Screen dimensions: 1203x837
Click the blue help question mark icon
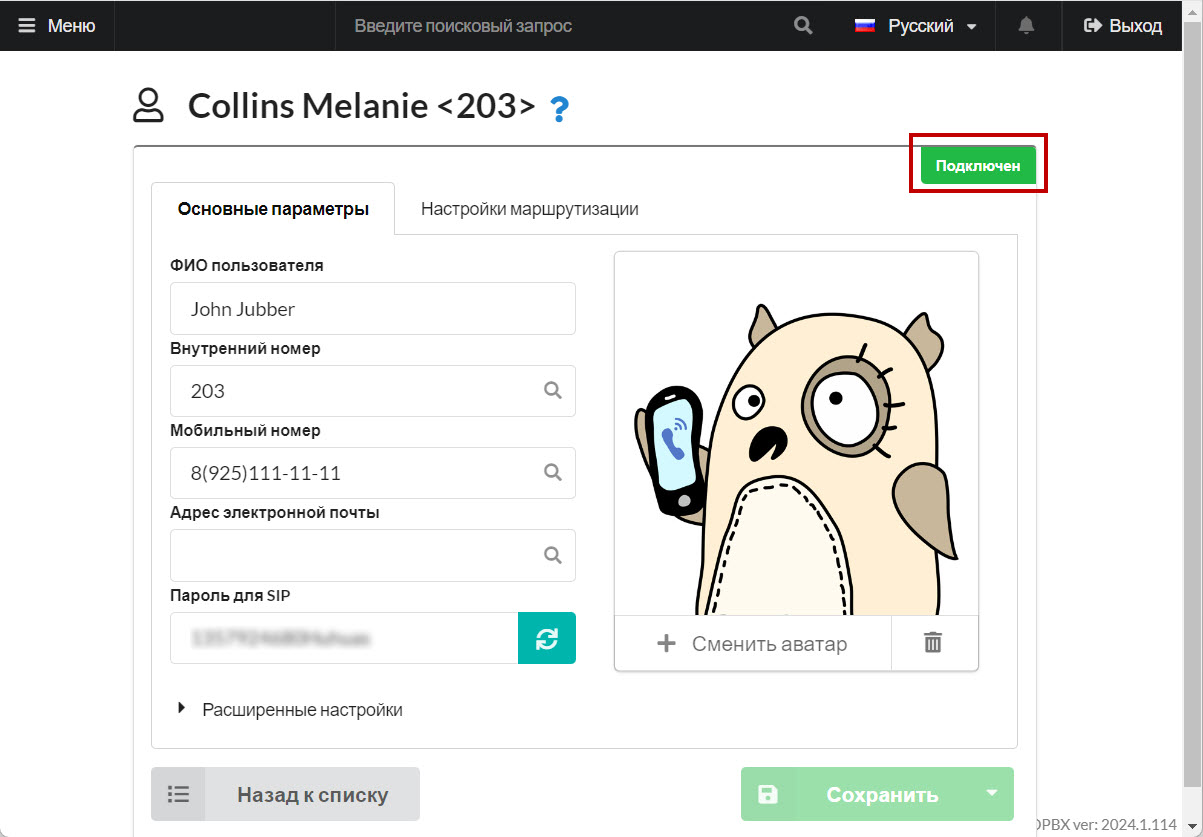pyautogui.click(x=560, y=108)
